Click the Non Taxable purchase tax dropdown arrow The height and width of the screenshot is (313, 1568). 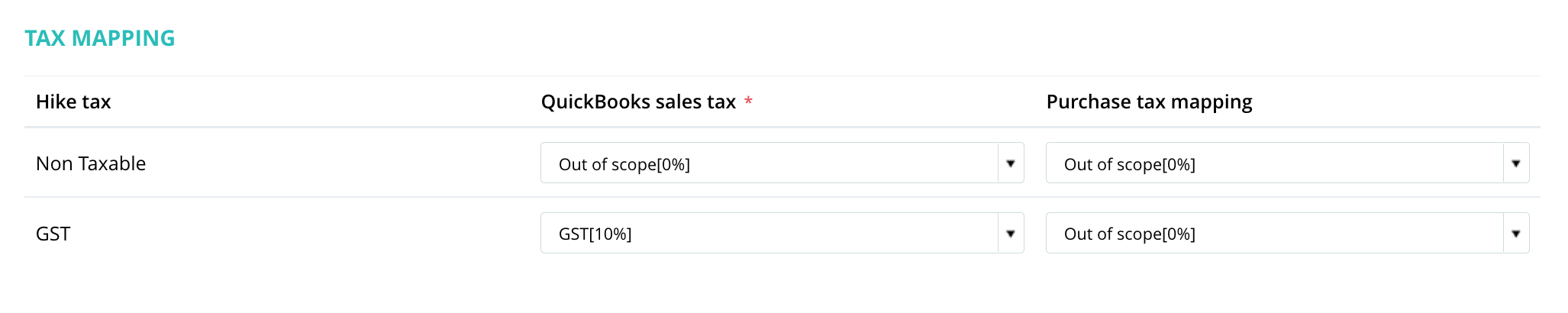(x=1515, y=163)
